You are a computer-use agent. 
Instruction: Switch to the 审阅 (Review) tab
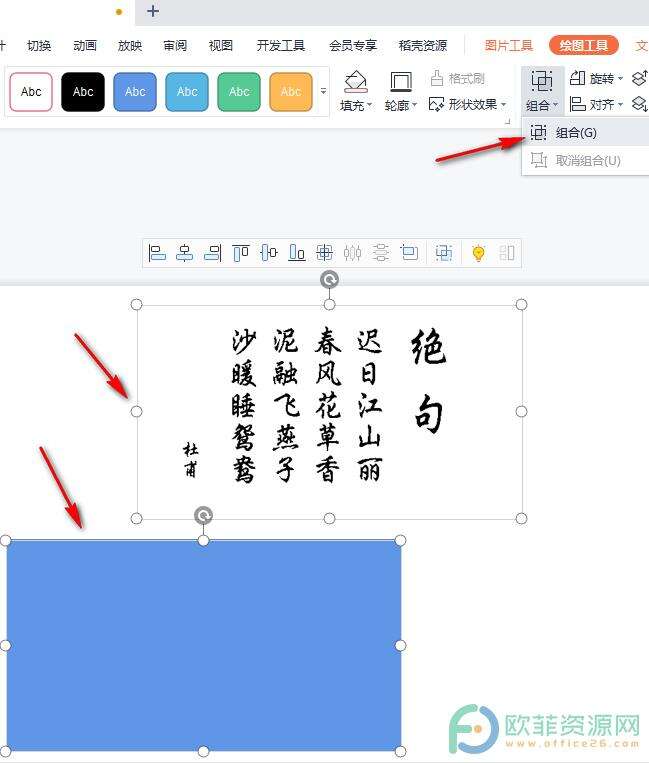(175, 46)
